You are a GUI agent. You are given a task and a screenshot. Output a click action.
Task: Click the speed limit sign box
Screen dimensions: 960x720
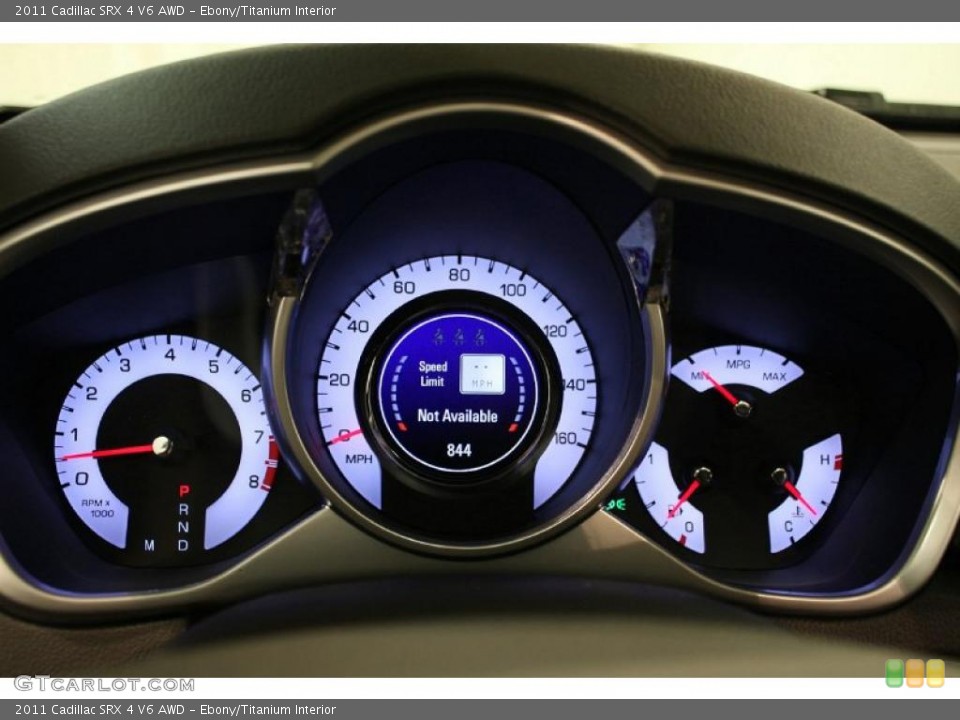pos(482,374)
